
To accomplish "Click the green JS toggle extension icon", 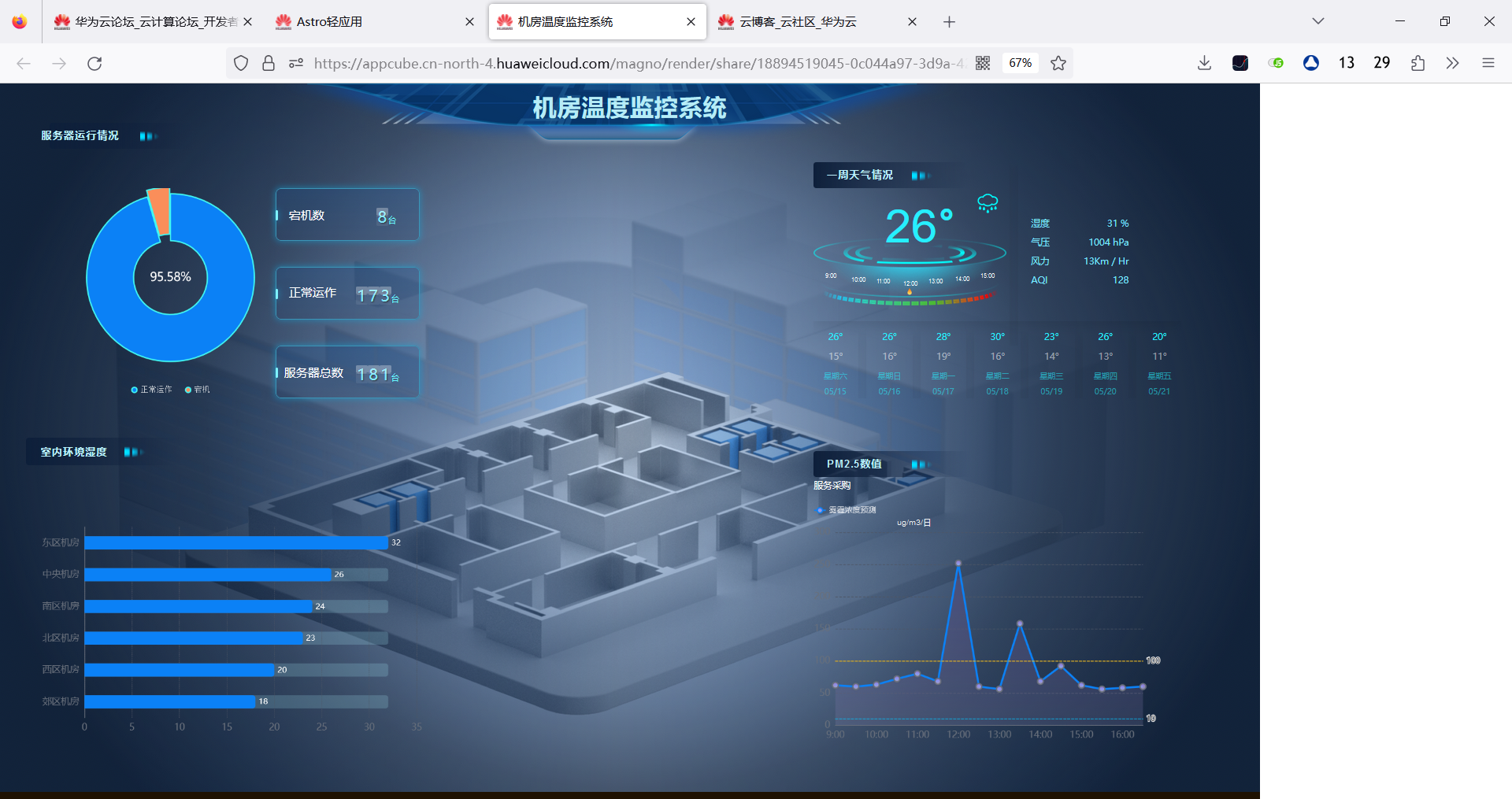I will (1277, 63).
